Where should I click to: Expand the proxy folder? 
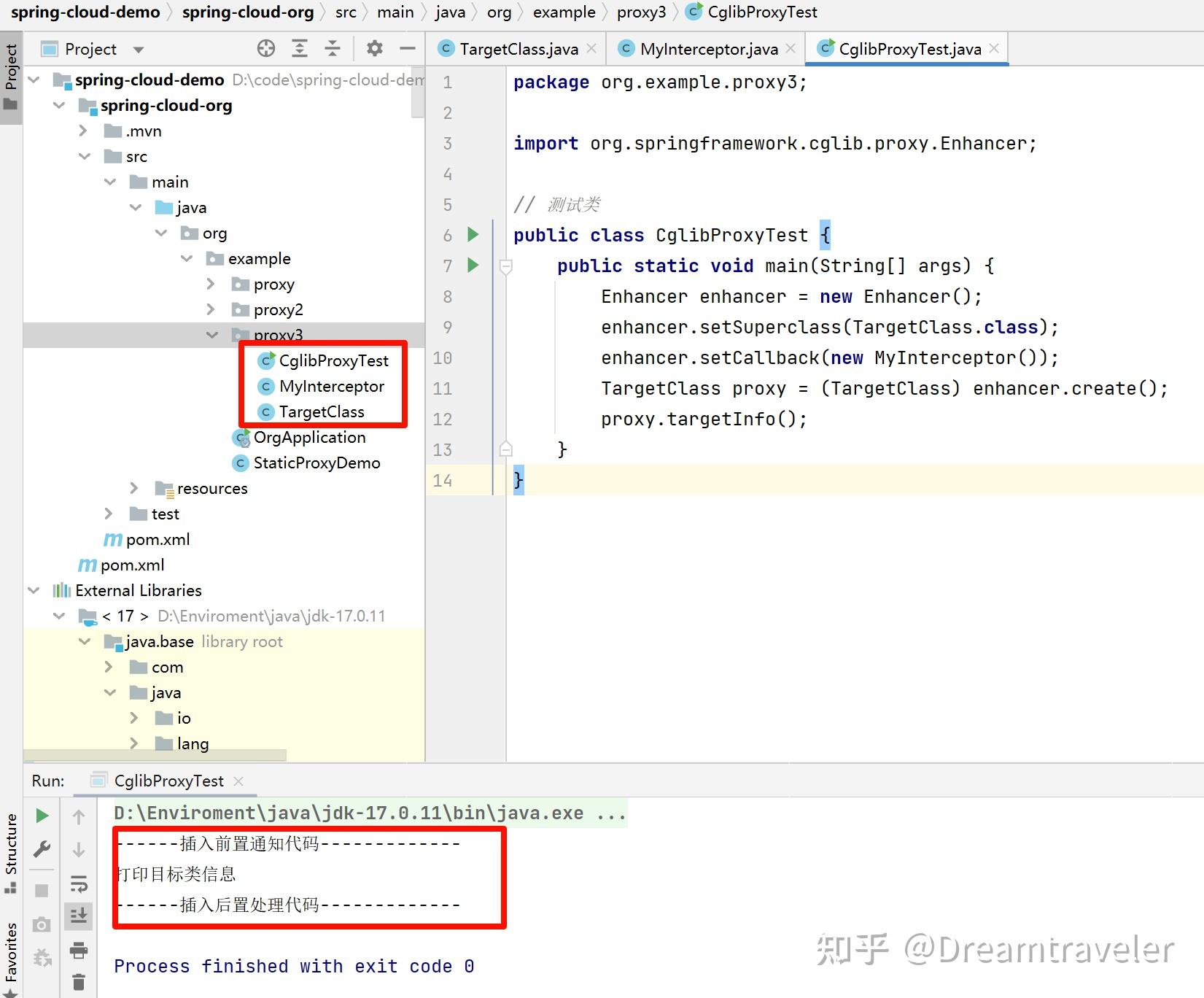211,284
